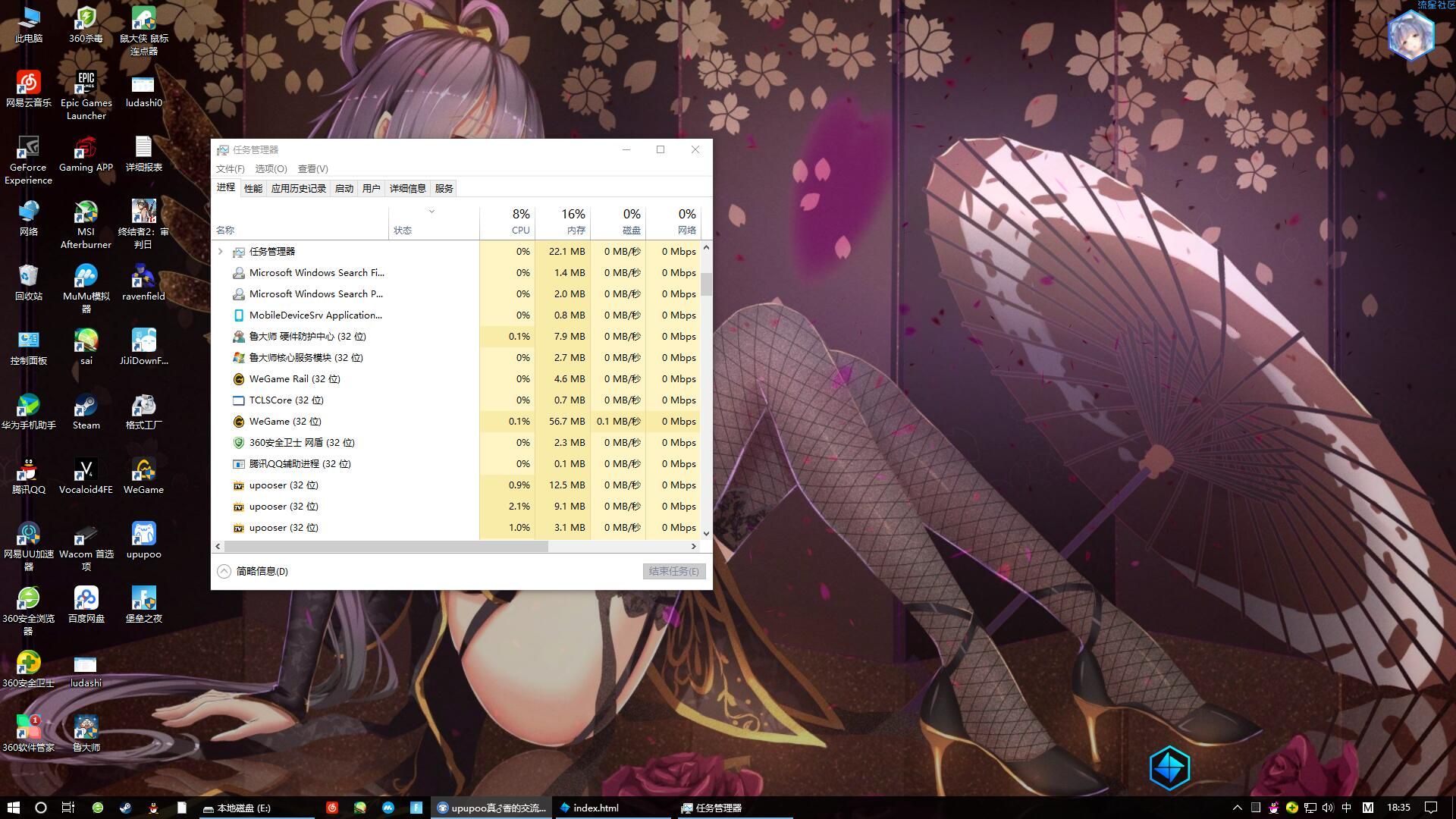Open Vocaloid4FE desktop shortcut

[x=86, y=475]
